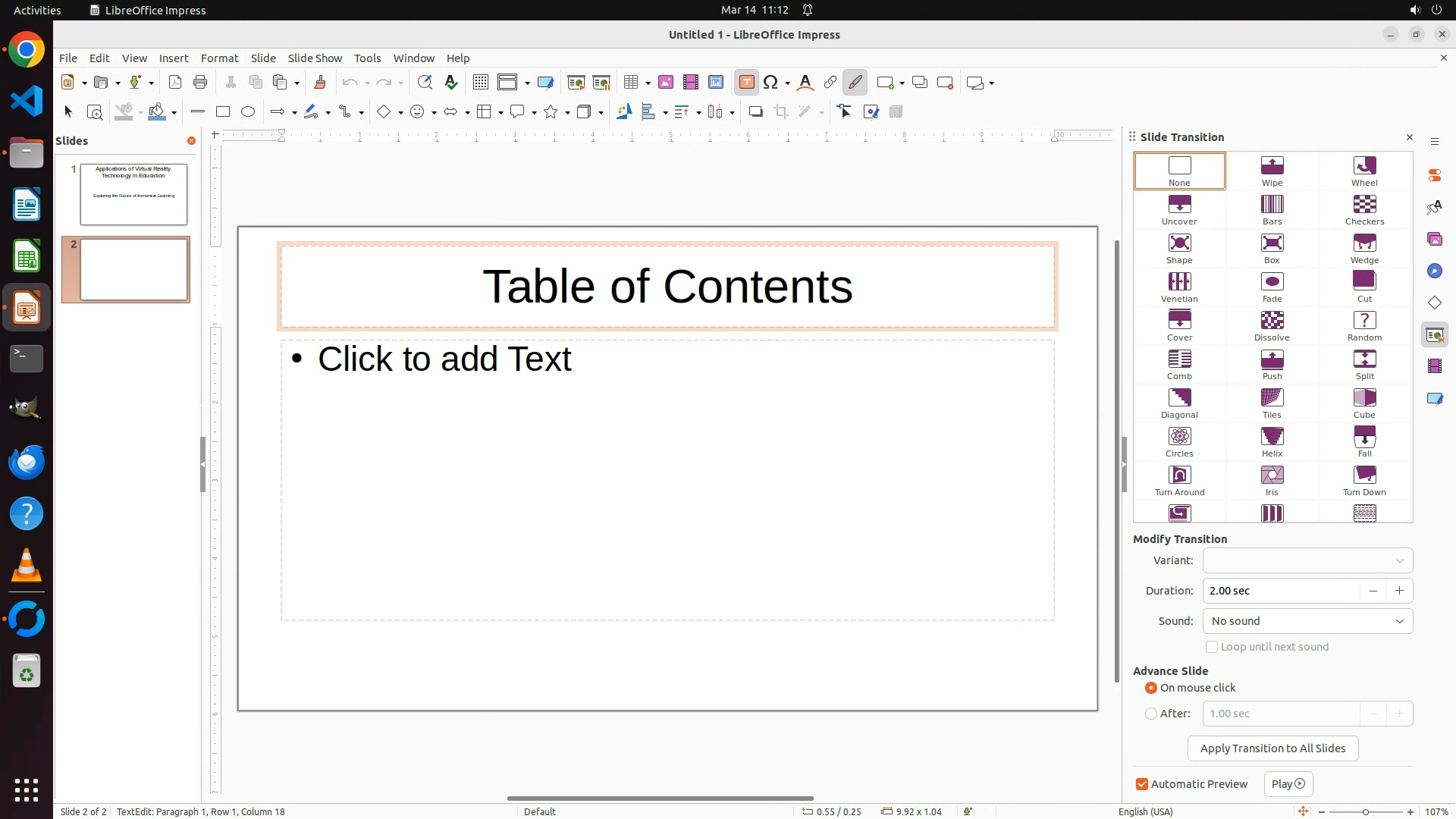Uncheck Automatic Preview checkbox
Screen dimensions: 1456x819
click(x=1142, y=784)
